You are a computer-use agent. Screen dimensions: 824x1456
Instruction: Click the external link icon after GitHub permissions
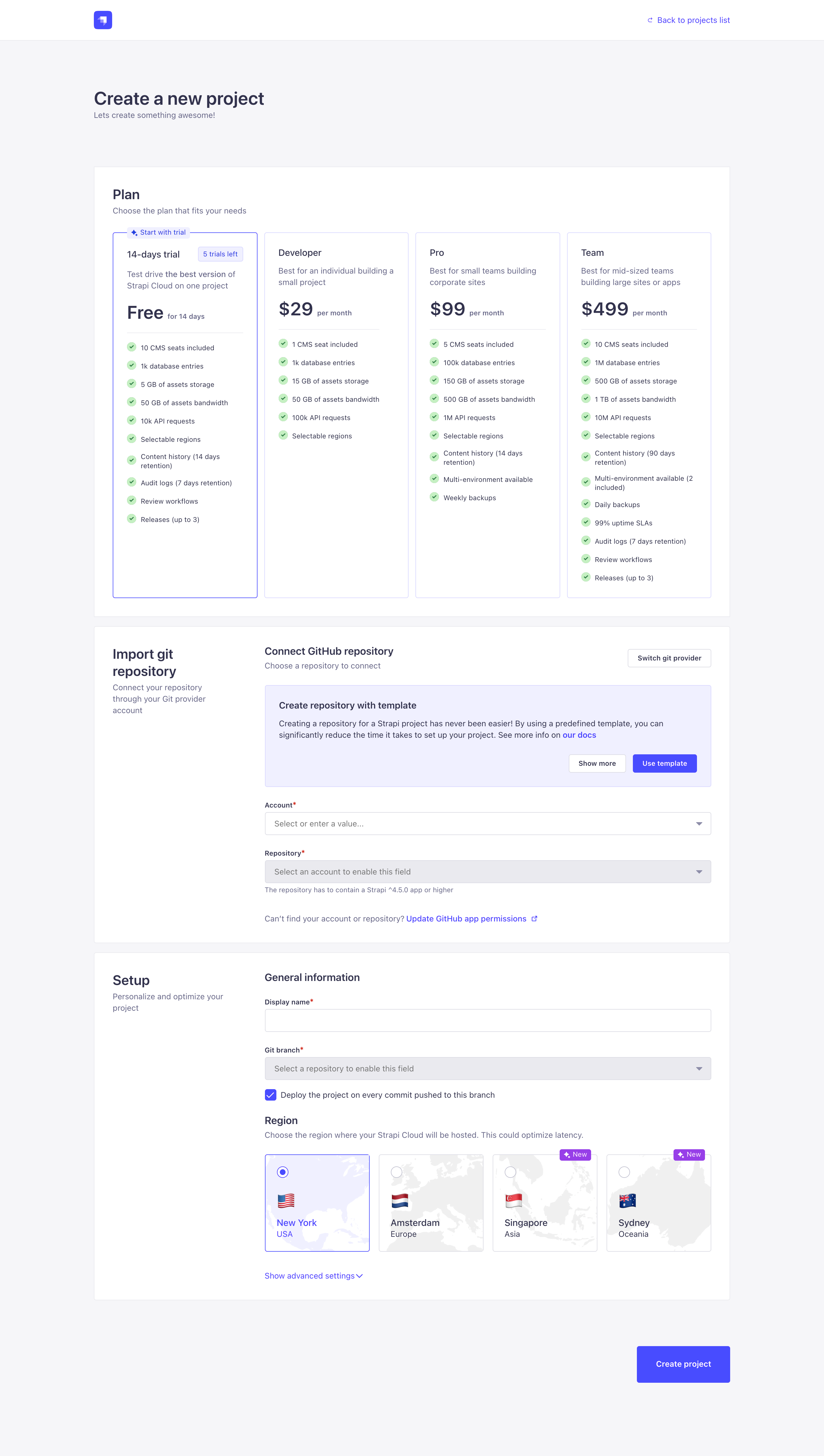click(x=535, y=918)
